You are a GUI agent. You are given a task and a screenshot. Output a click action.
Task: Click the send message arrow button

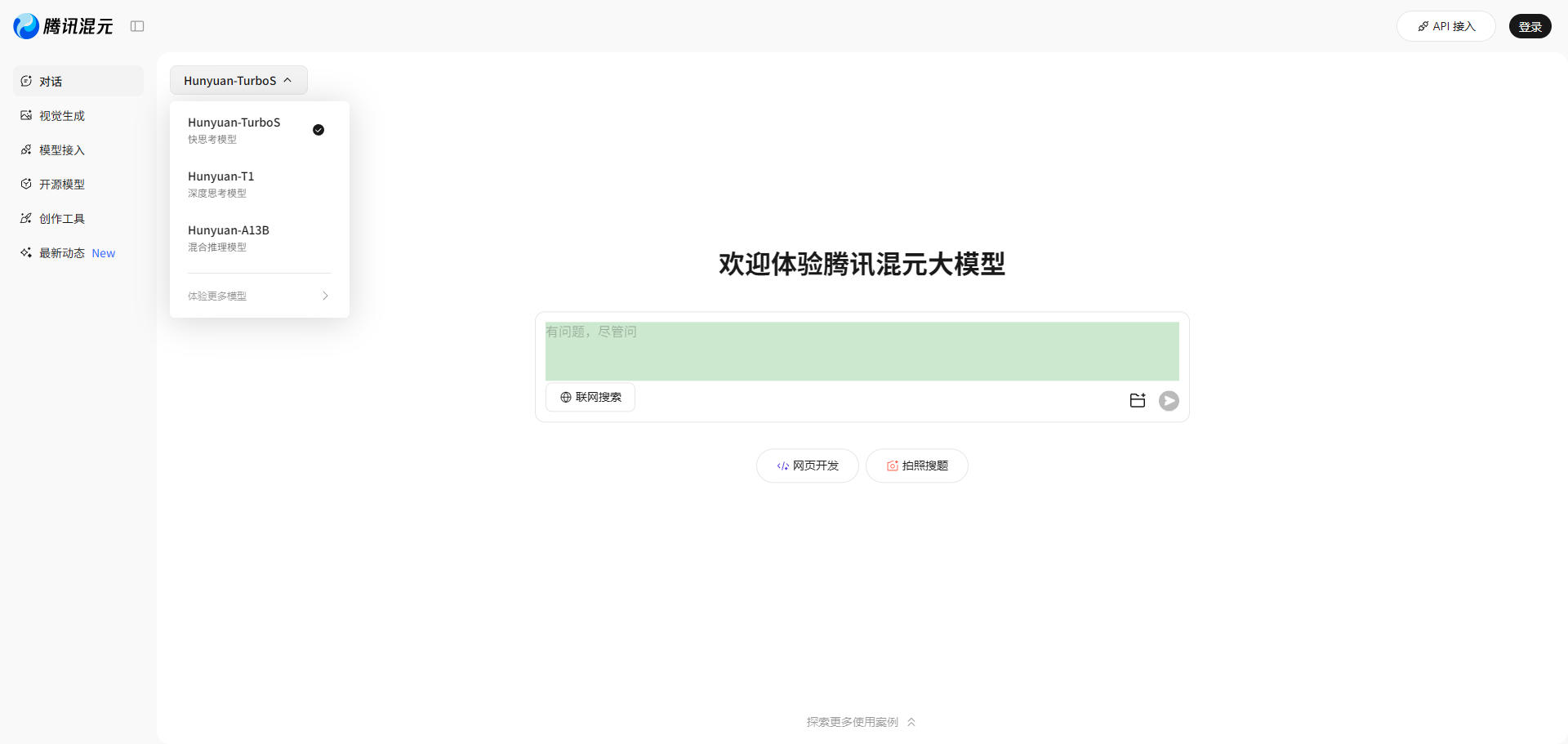click(x=1169, y=400)
